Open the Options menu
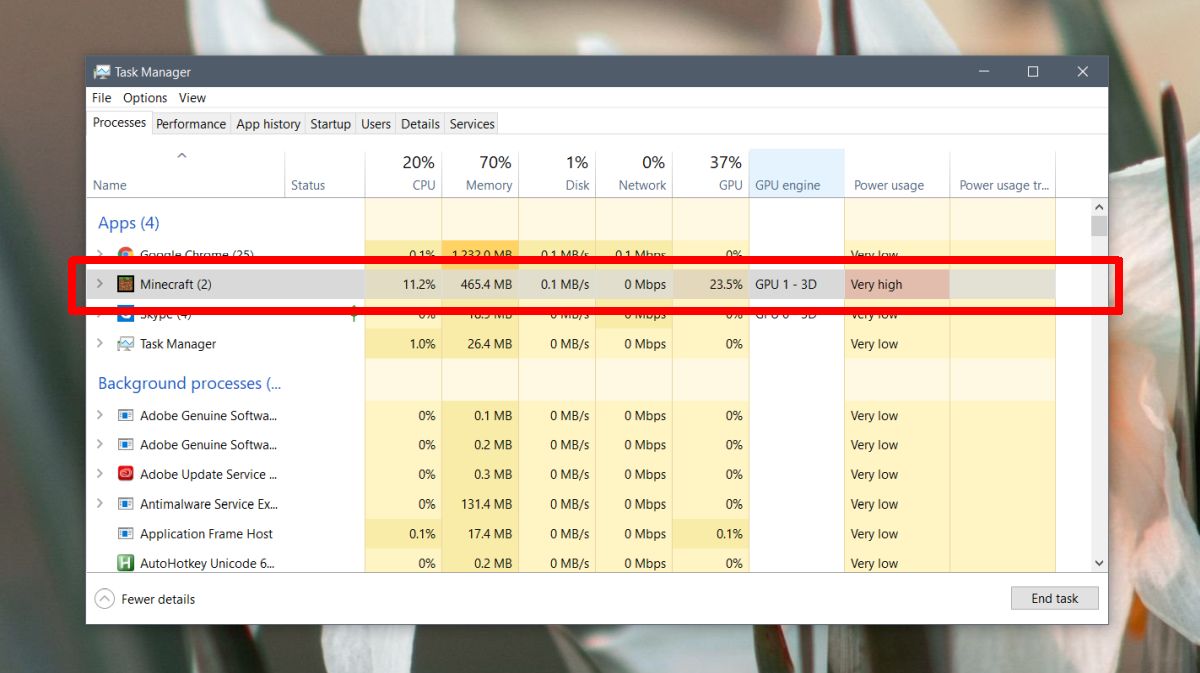 pyautogui.click(x=144, y=97)
